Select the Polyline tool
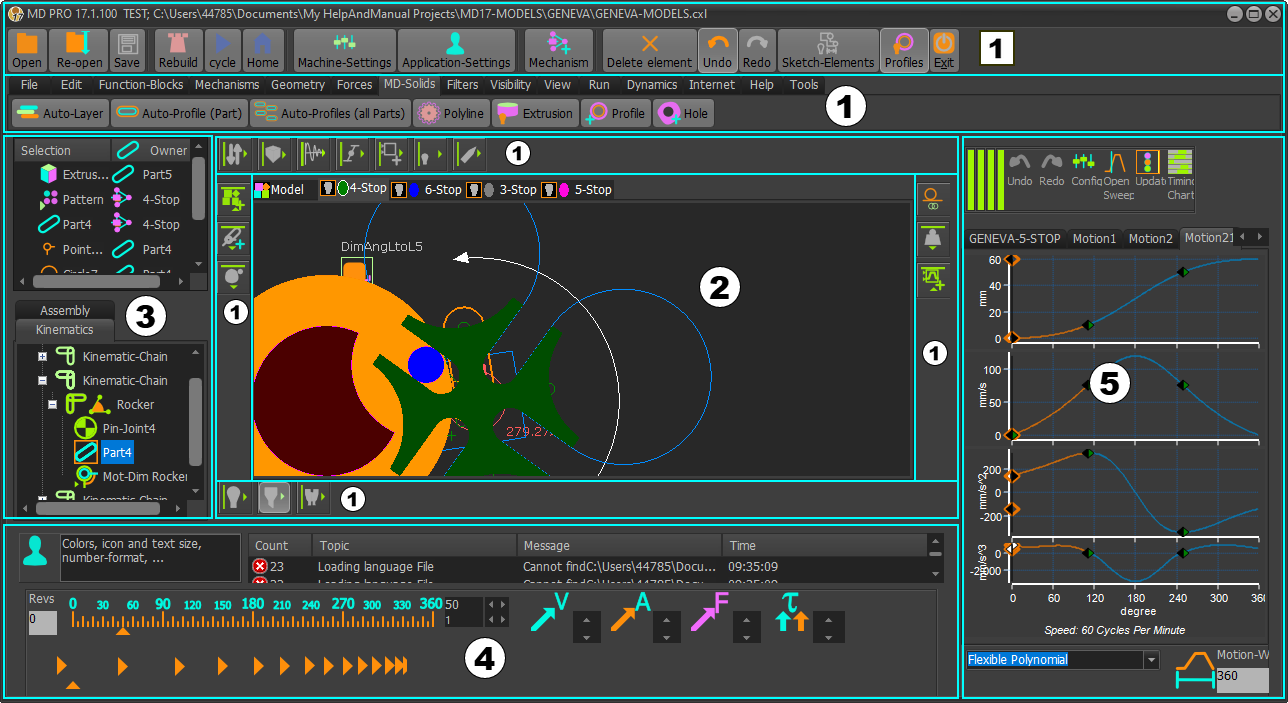This screenshot has height=703, width=1288. pyautogui.click(x=452, y=113)
